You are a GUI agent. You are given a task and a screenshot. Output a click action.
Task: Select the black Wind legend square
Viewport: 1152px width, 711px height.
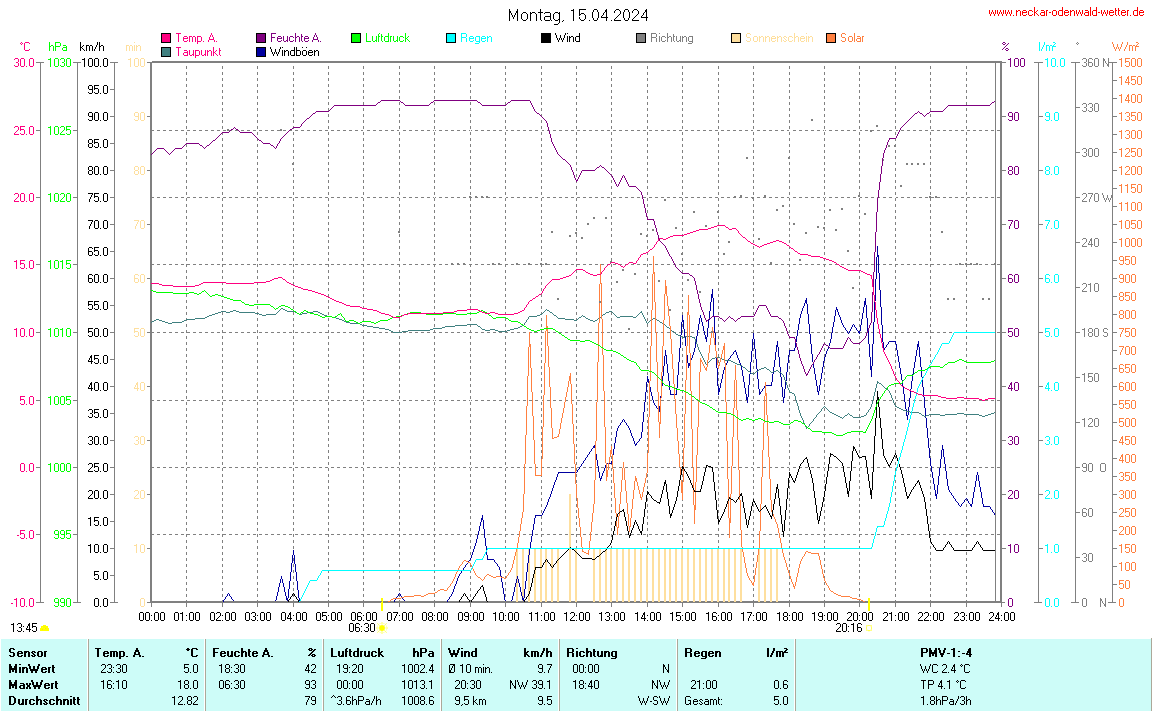tap(546, 38)
